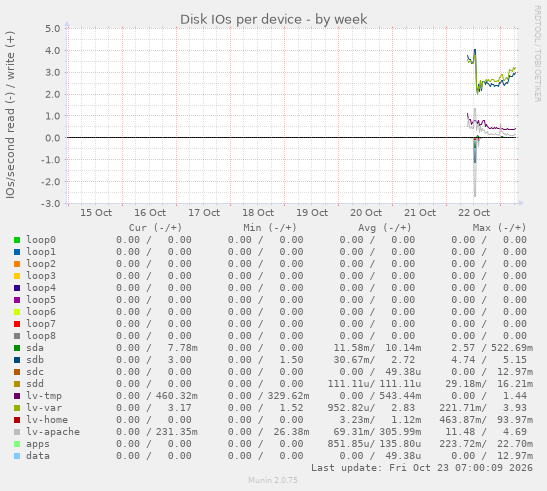Click the apps legend label
The image size is (547, 491).
tap(38, 444)
